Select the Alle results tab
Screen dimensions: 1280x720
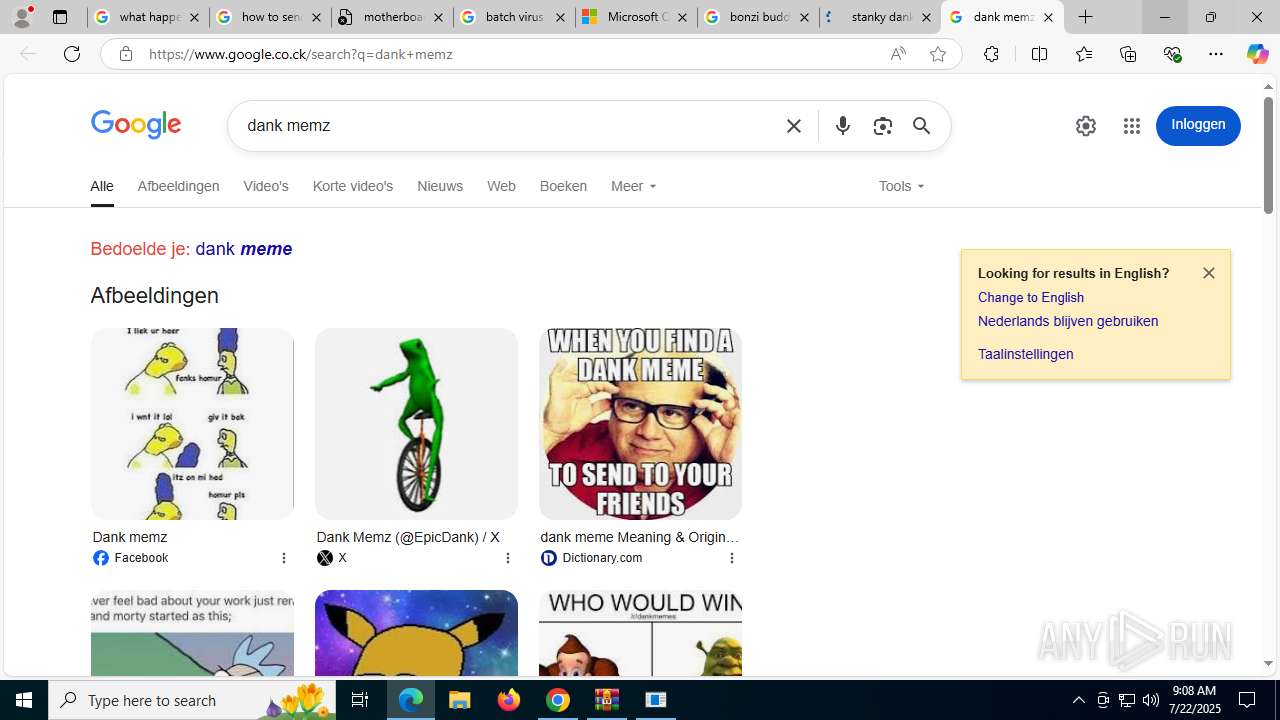[x=102, y=186]
